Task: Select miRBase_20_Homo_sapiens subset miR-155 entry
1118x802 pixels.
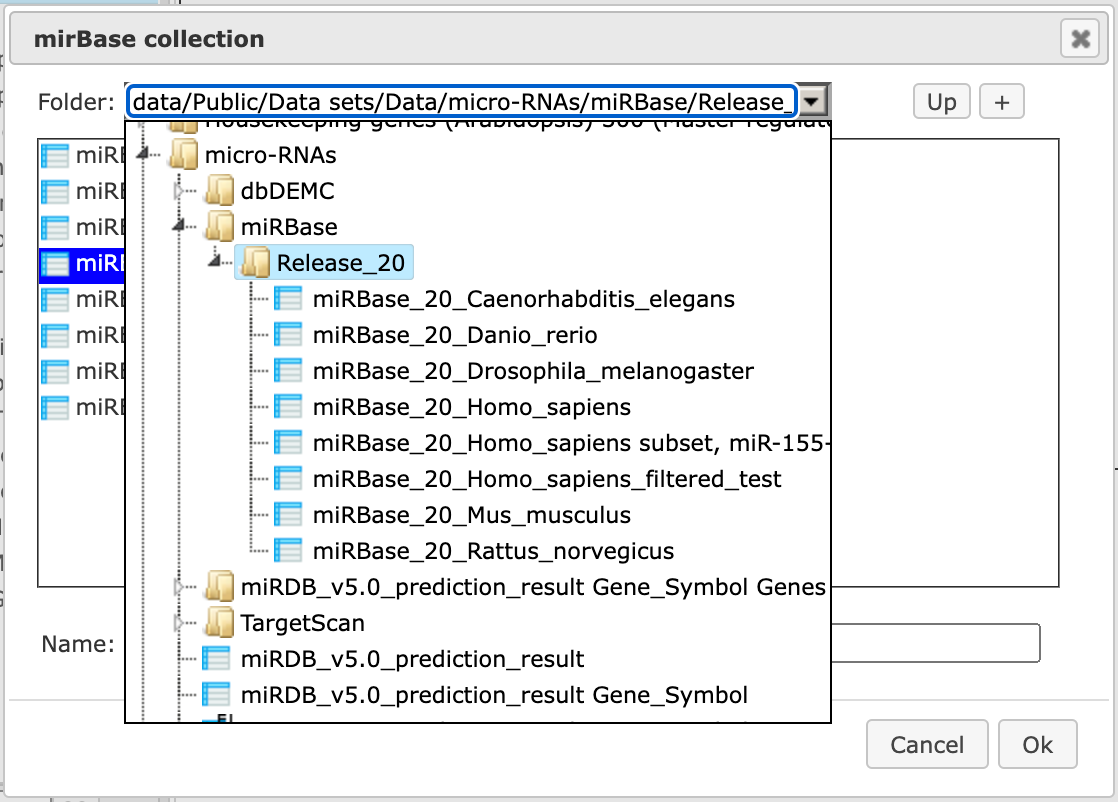Action: tap(571, 443)
